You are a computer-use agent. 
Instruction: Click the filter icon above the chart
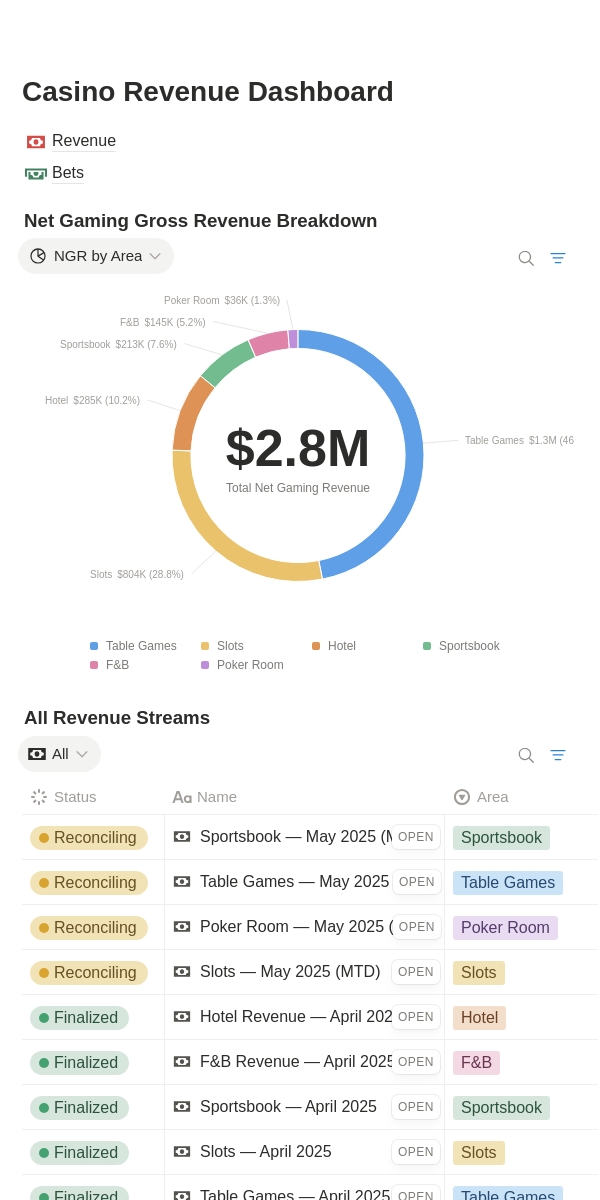(x=558, y=258)
